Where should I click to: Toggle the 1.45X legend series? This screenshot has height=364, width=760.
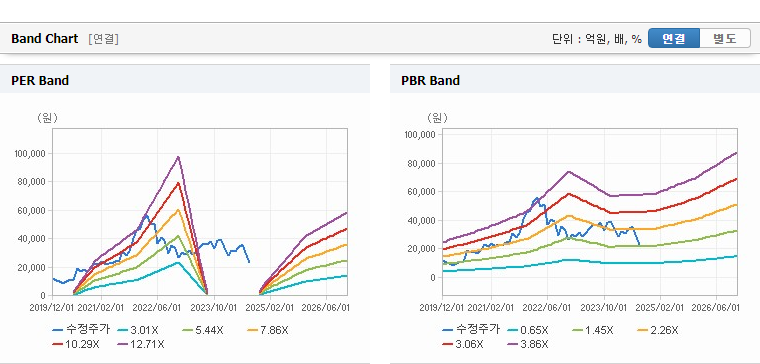click(x=592, y=330)
